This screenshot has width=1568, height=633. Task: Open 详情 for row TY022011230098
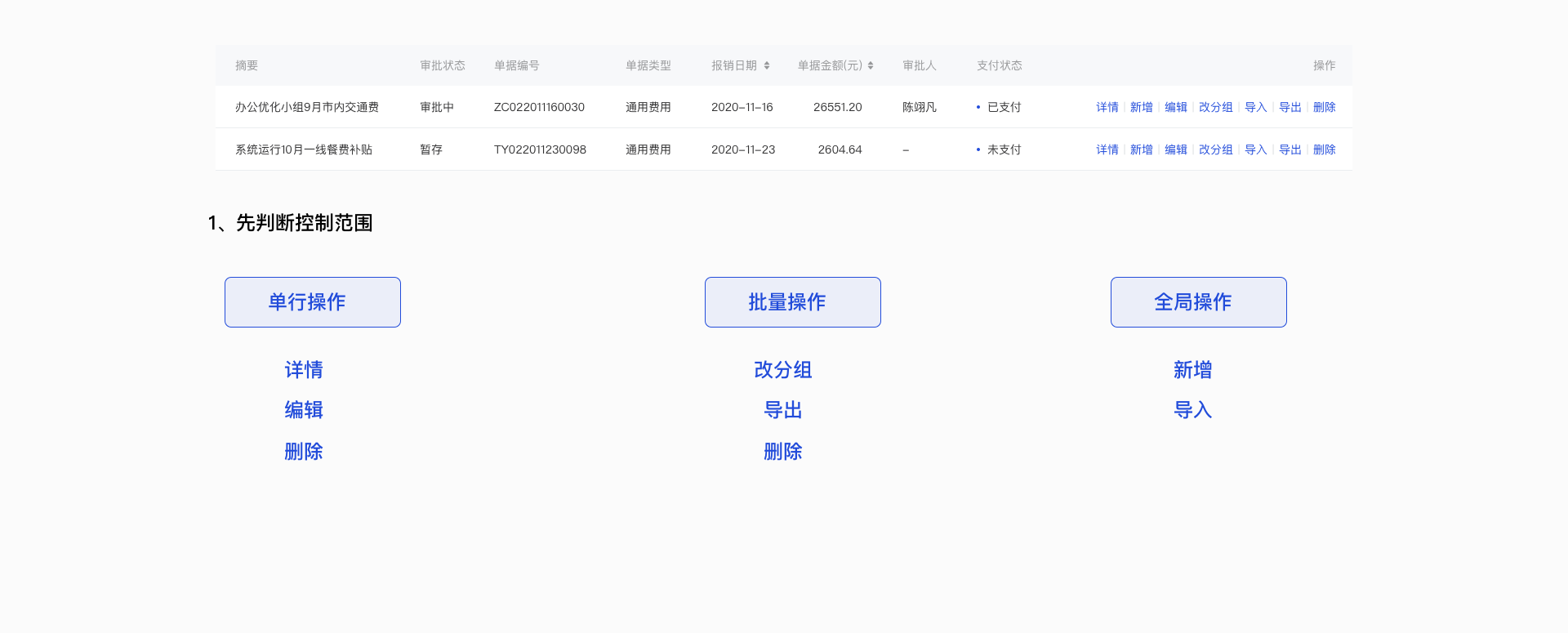pos(1107,149)
